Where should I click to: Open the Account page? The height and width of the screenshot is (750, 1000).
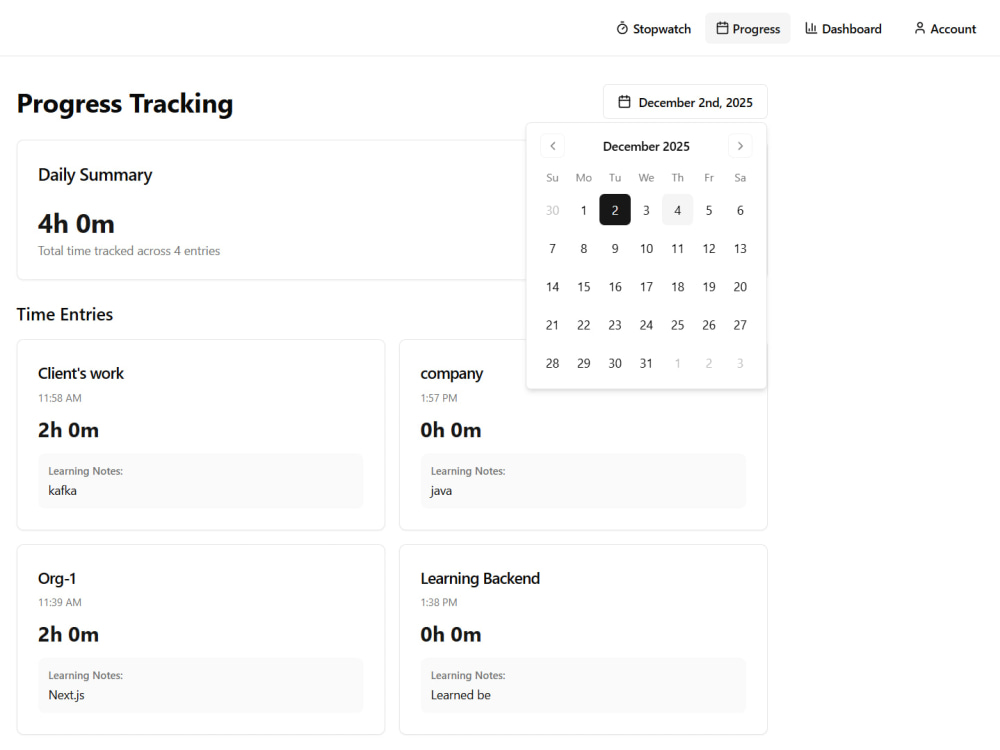[x=945, y=29]
